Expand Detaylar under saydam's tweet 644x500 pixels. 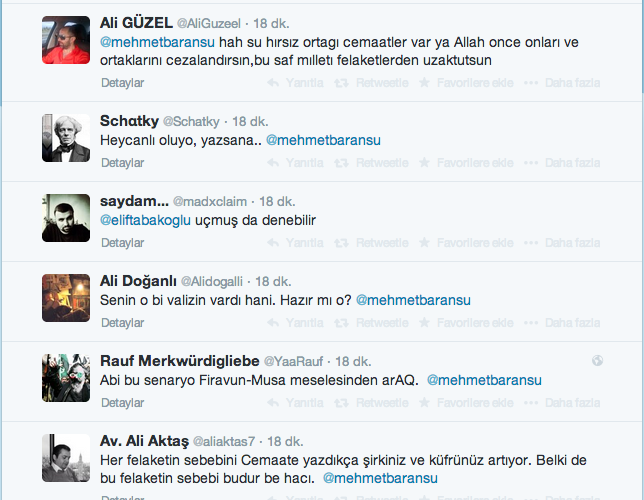(123, 242)
